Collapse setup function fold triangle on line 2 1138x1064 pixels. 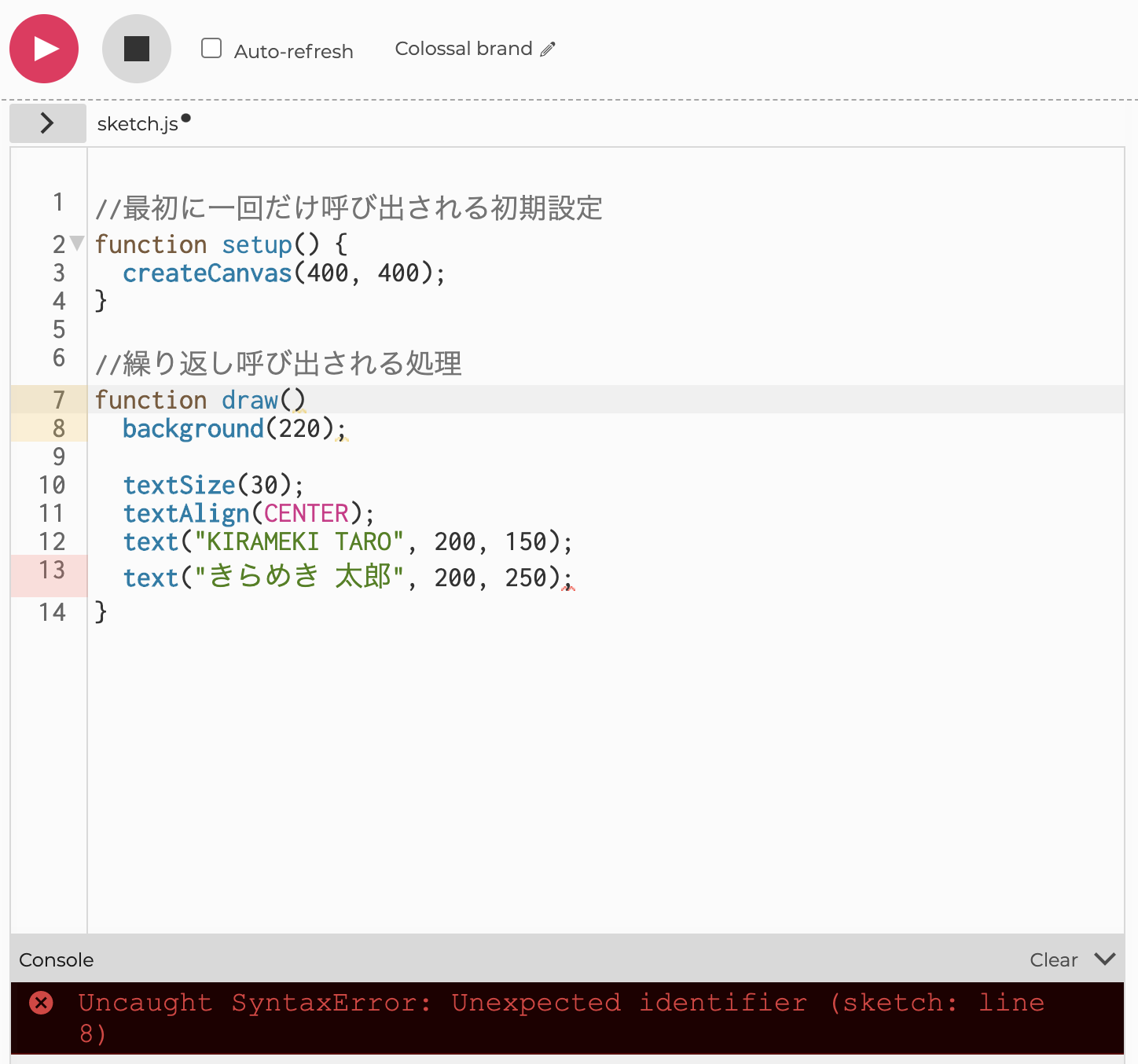[77, 244]
